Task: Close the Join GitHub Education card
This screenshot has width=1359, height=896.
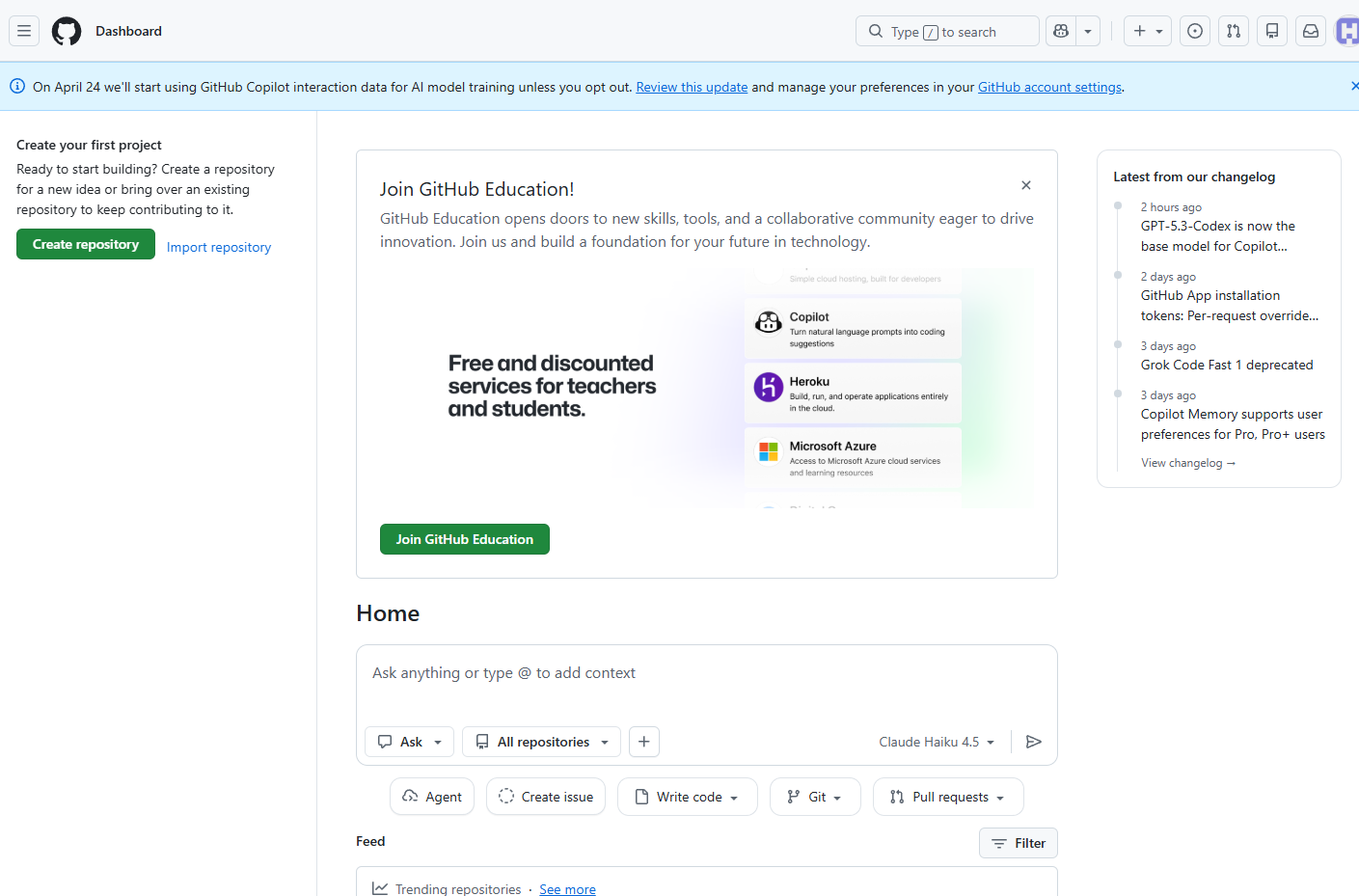Action: [1026, 185]
